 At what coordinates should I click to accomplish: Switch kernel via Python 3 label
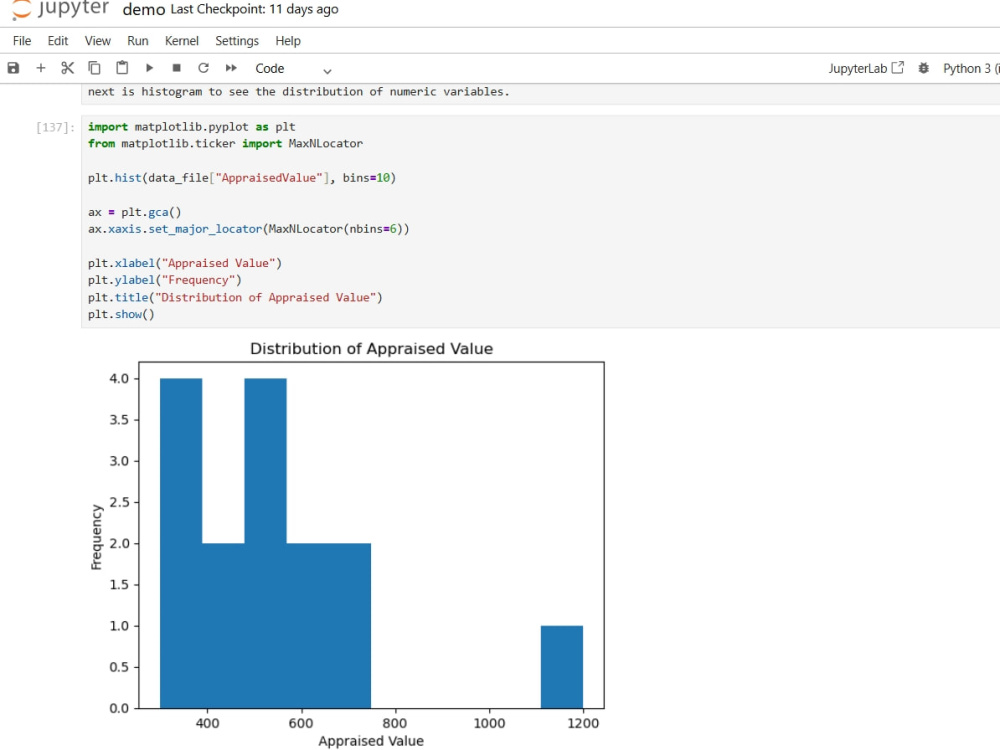pyautogui.click(x=970, y=68)
